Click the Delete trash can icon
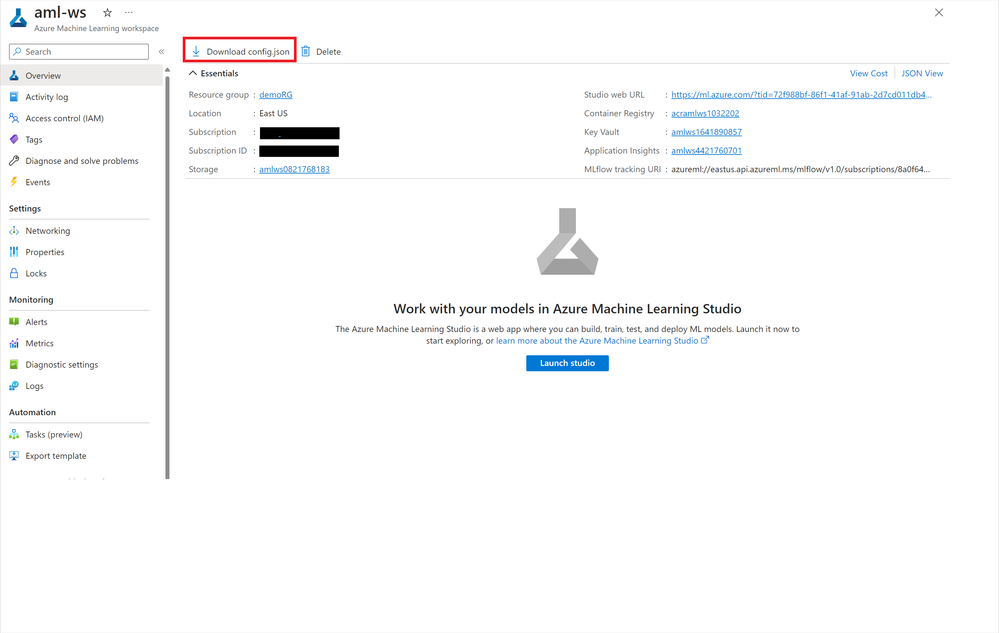 (306, 52)
